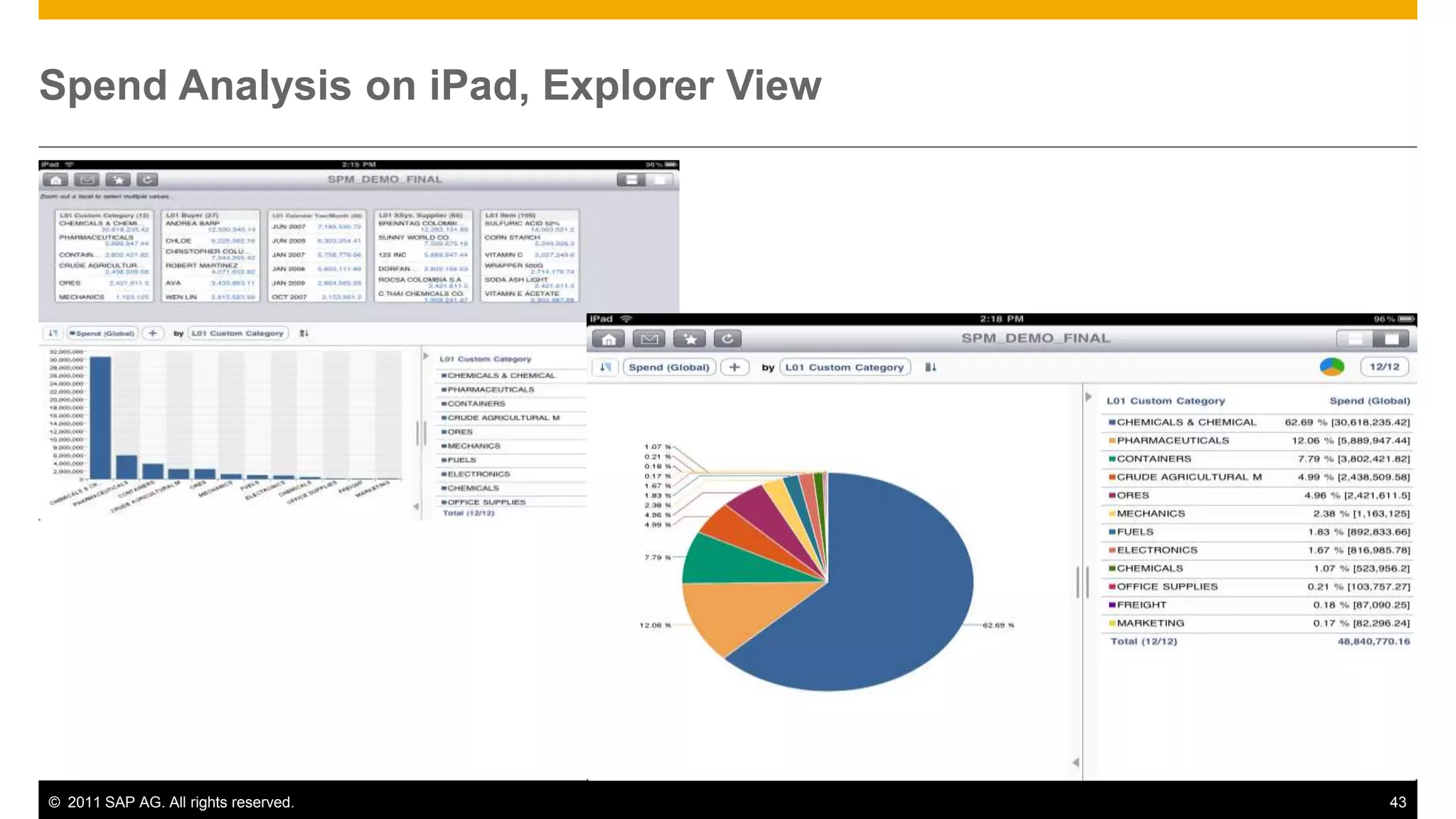Tap the 12/12 count button
The height and width of the screenshot is (819, 1456).
(1384, 367)
